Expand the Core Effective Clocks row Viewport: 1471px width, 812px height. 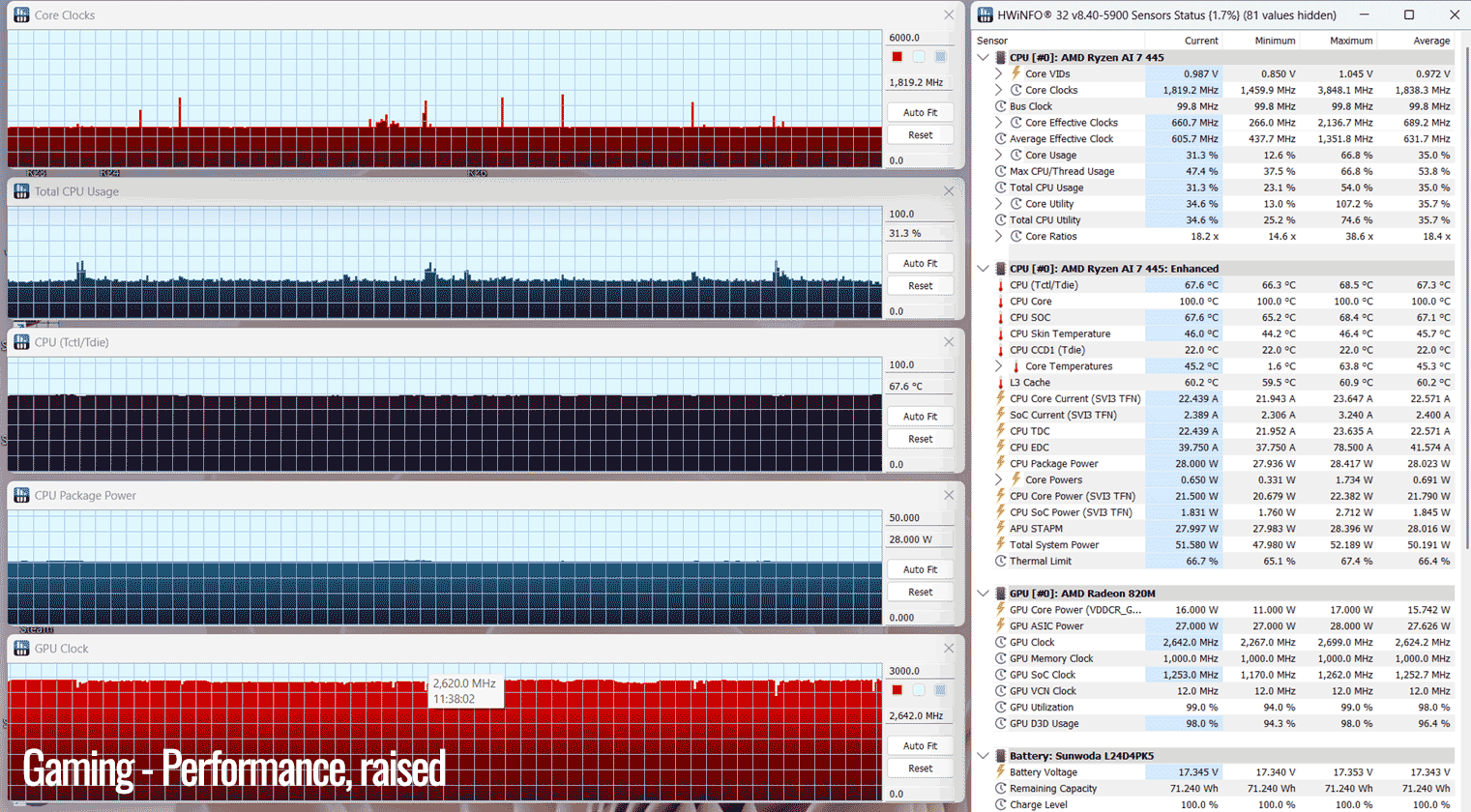(999, 123)
